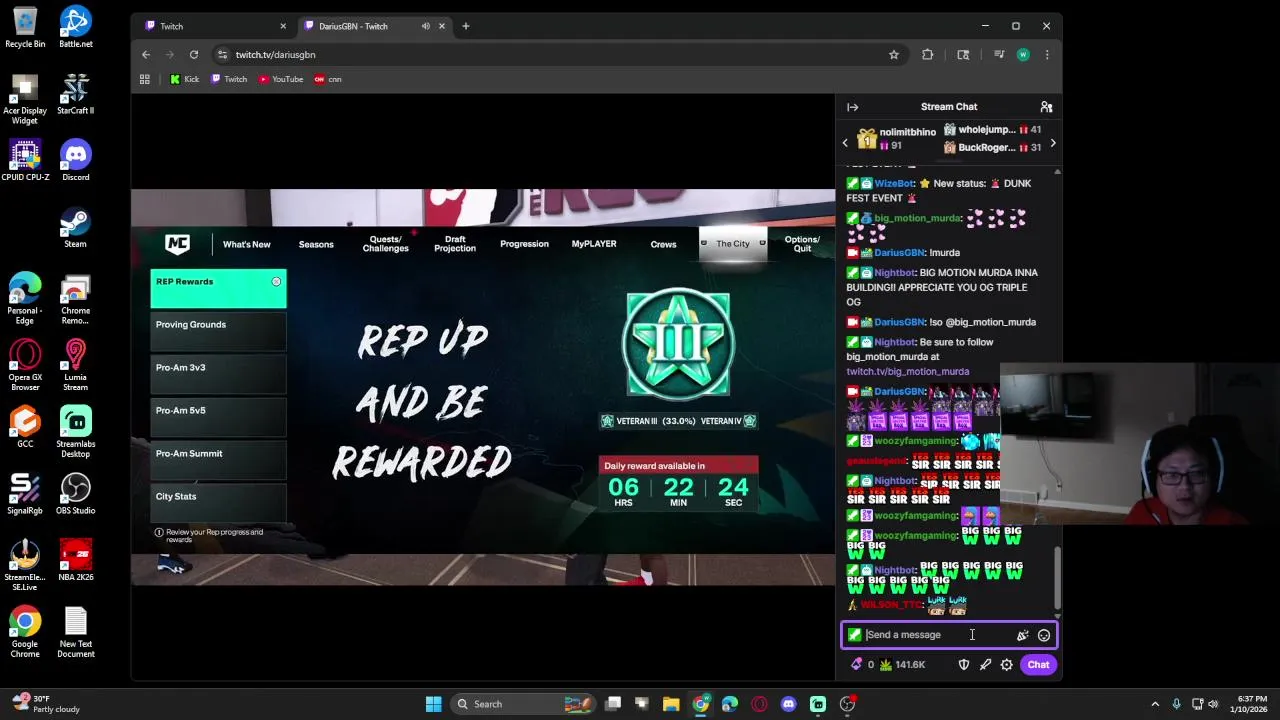Open OBS Studio from the taskbar
The height and width of the screenshot is (720, 1280).
[x=847, y=704]
